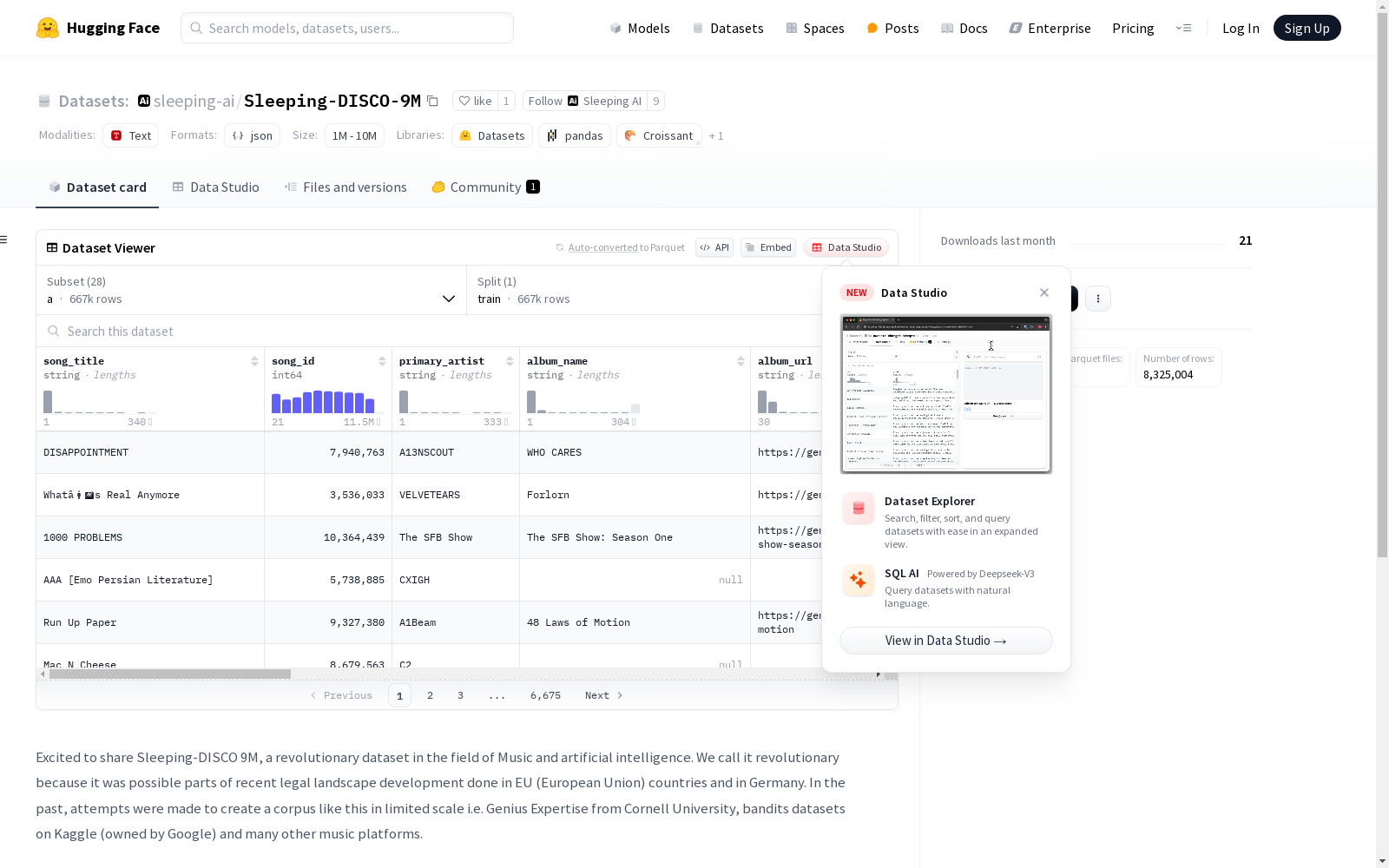Image resolution: width=1389 pixels, height=868 pixels.
Task: Follow Sleeping AI
Action: pyautogui.click(x=585, y=101)
